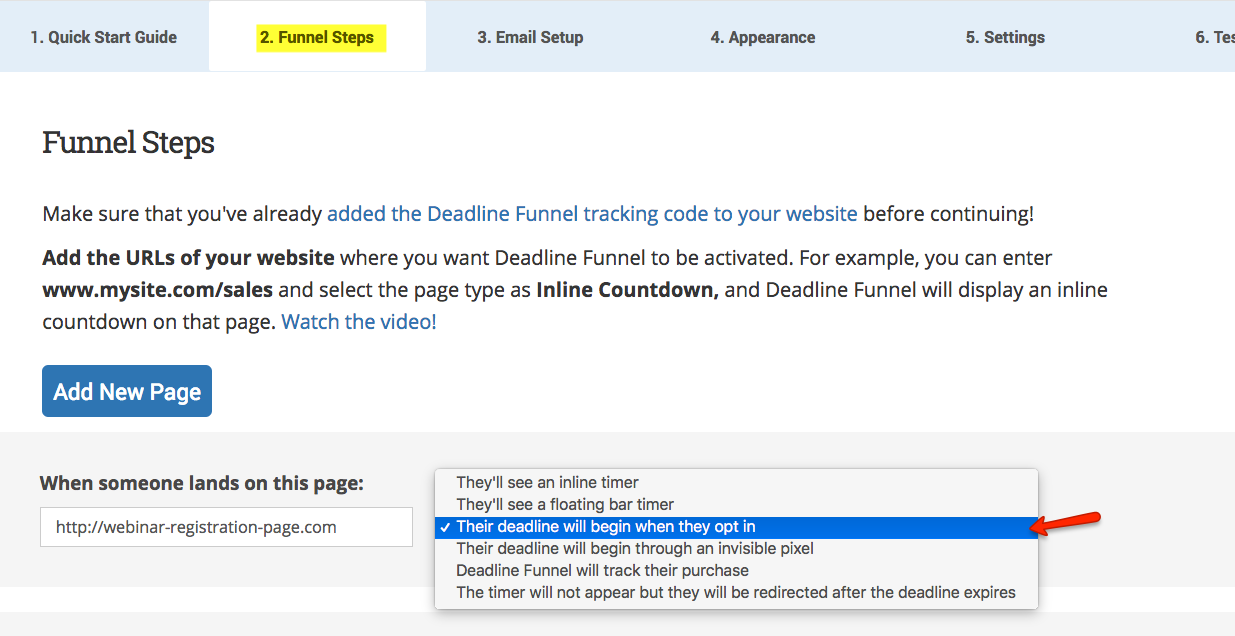This screenshot has width=1235, height=636.
Task: Click the Add New Page button
Action: click(127, 391)
